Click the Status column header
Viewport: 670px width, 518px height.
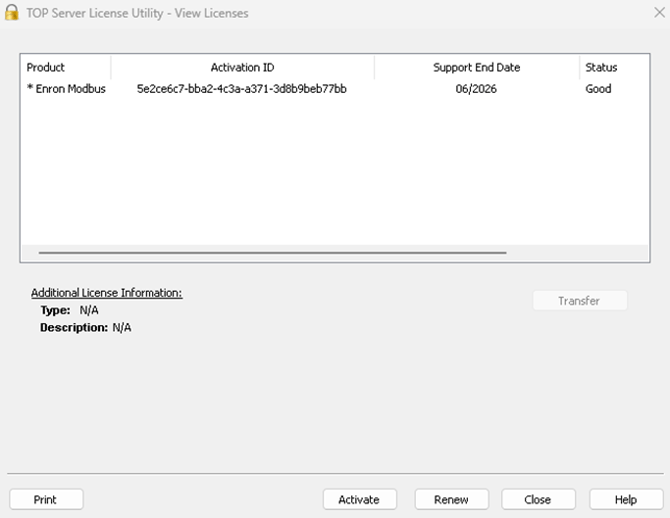pos(601,68)
